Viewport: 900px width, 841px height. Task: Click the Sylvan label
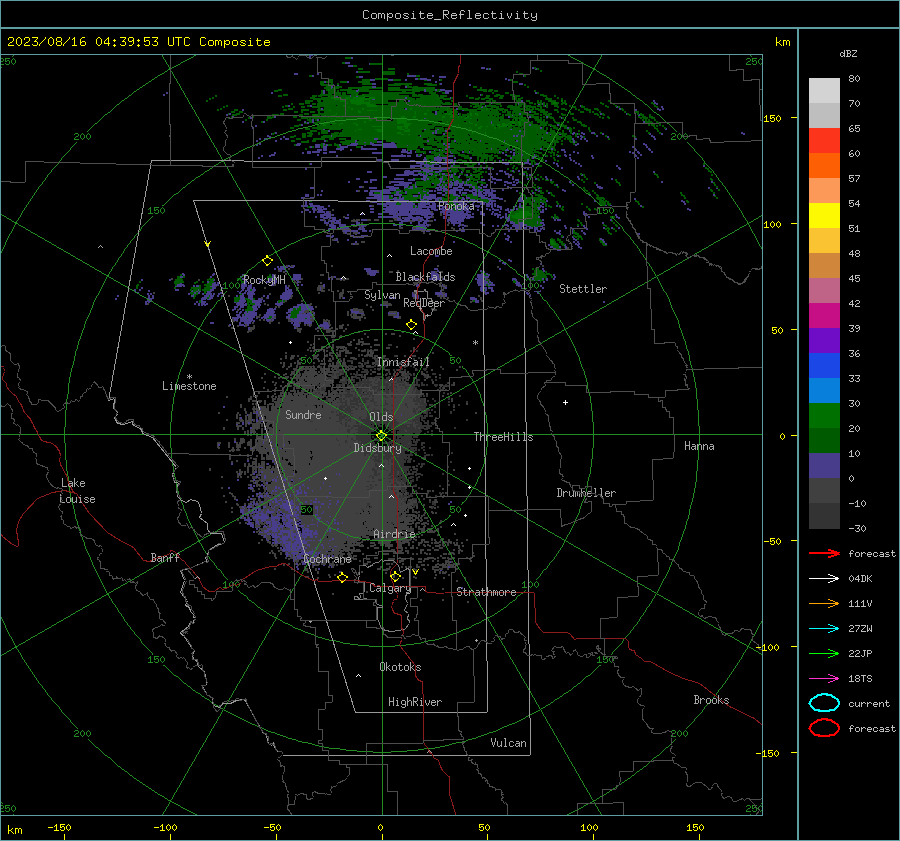pos(382,295)
